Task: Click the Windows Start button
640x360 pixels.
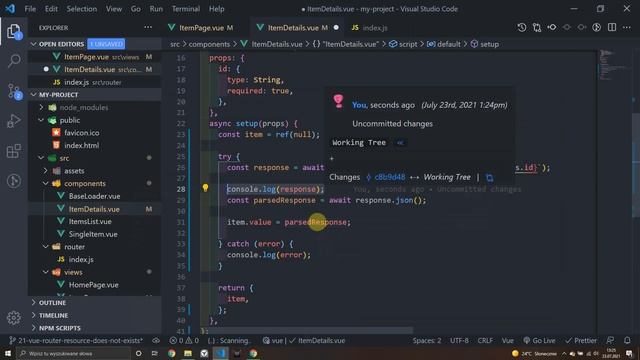Action: tap(7, 353)
